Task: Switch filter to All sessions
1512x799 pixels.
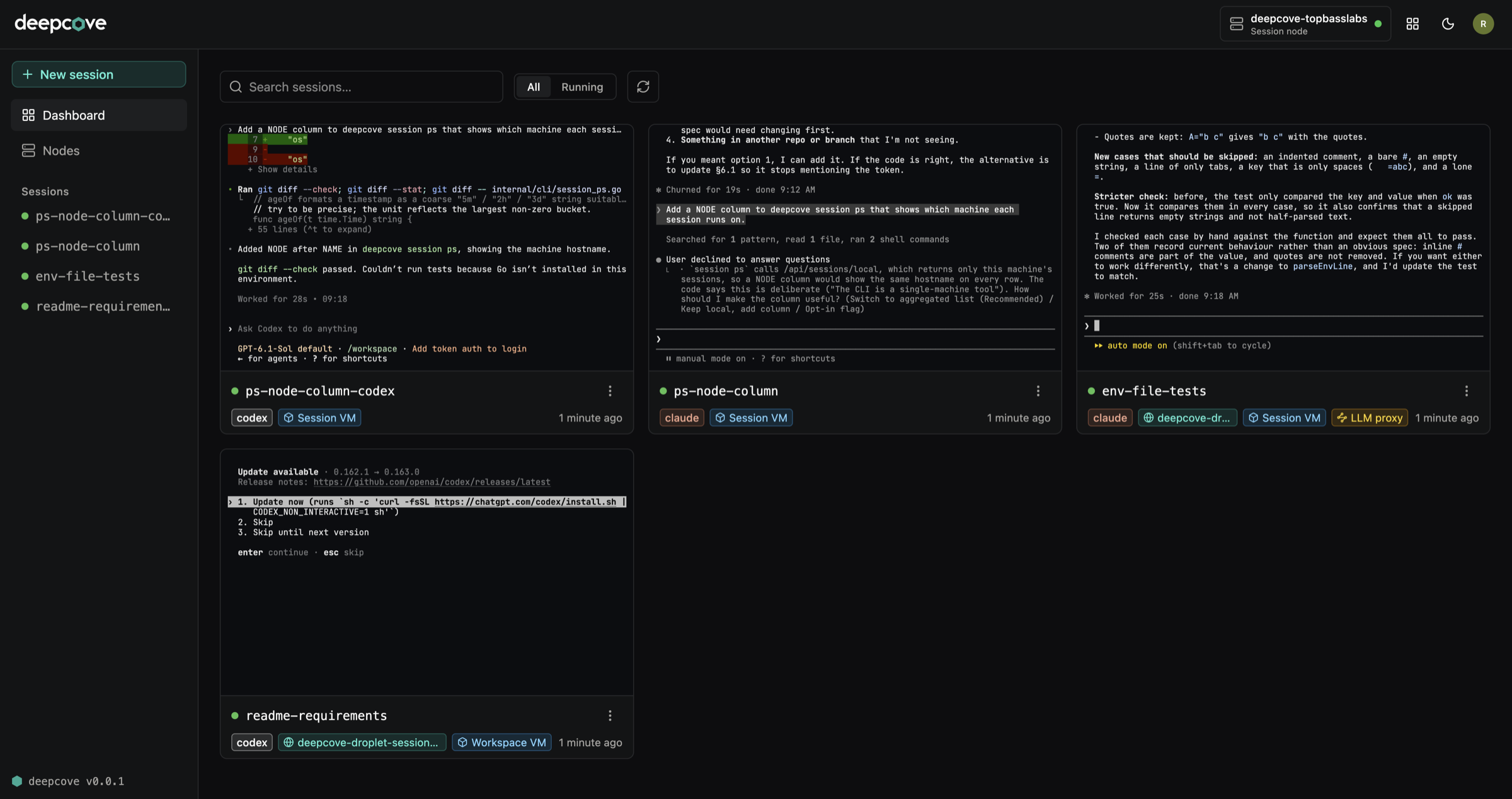Action: (x=533, y=86)
